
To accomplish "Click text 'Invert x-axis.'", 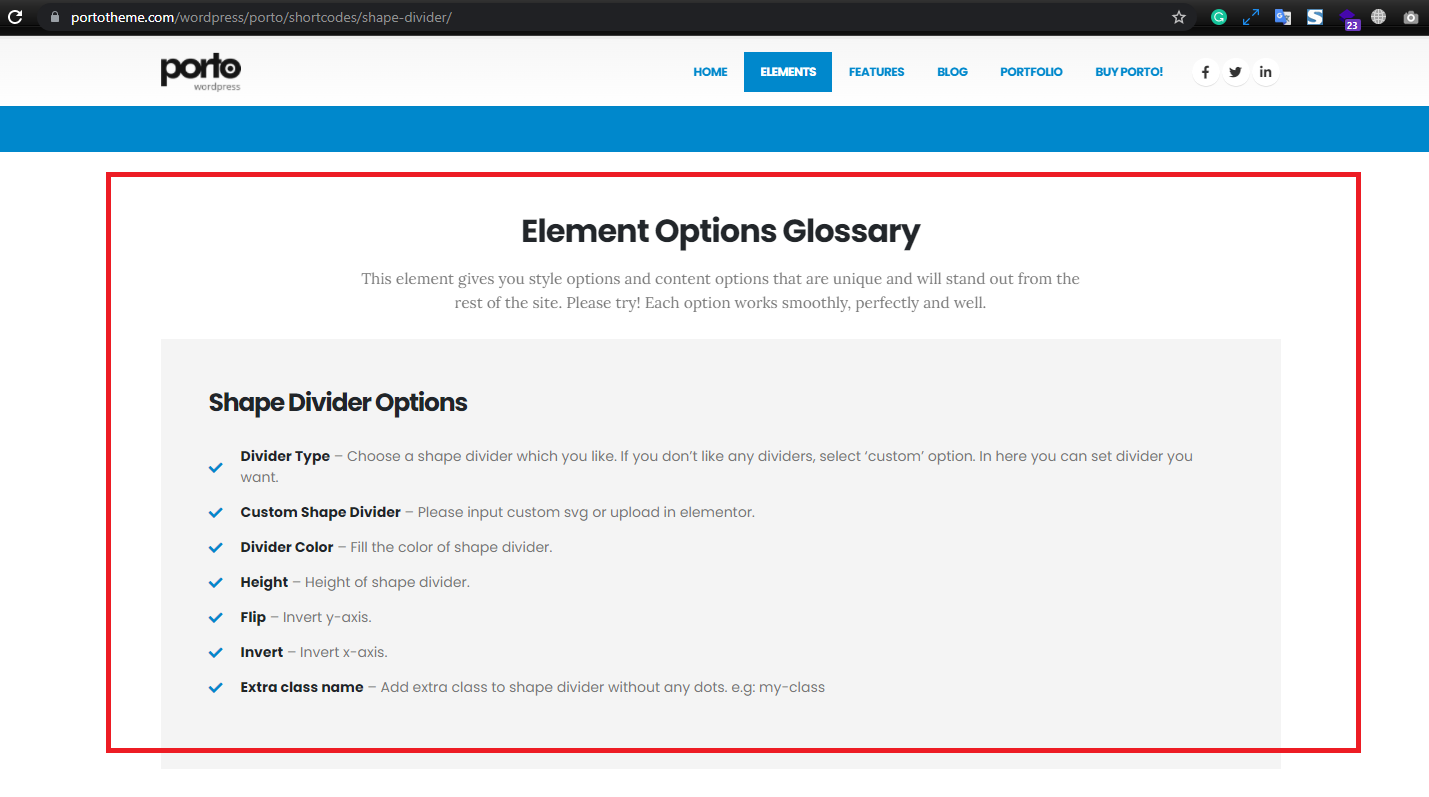I will [344, 652].
